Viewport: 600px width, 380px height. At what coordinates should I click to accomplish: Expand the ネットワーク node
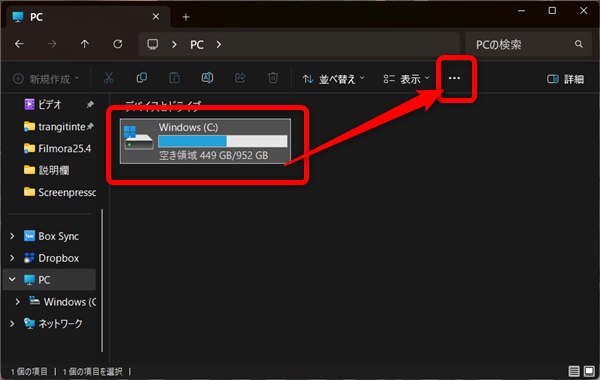point(12,323)
